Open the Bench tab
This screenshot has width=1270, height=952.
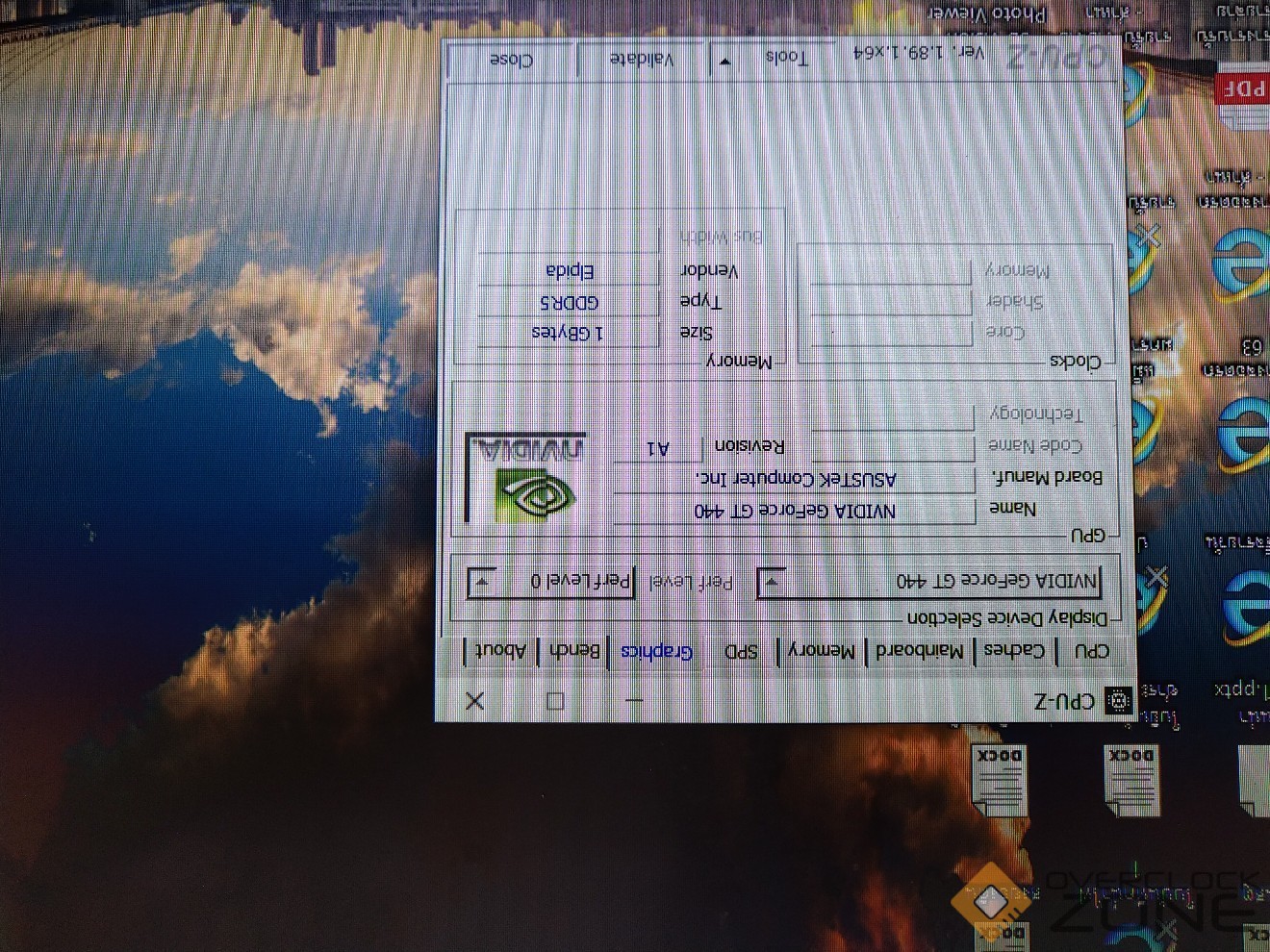tap(574, 651)
